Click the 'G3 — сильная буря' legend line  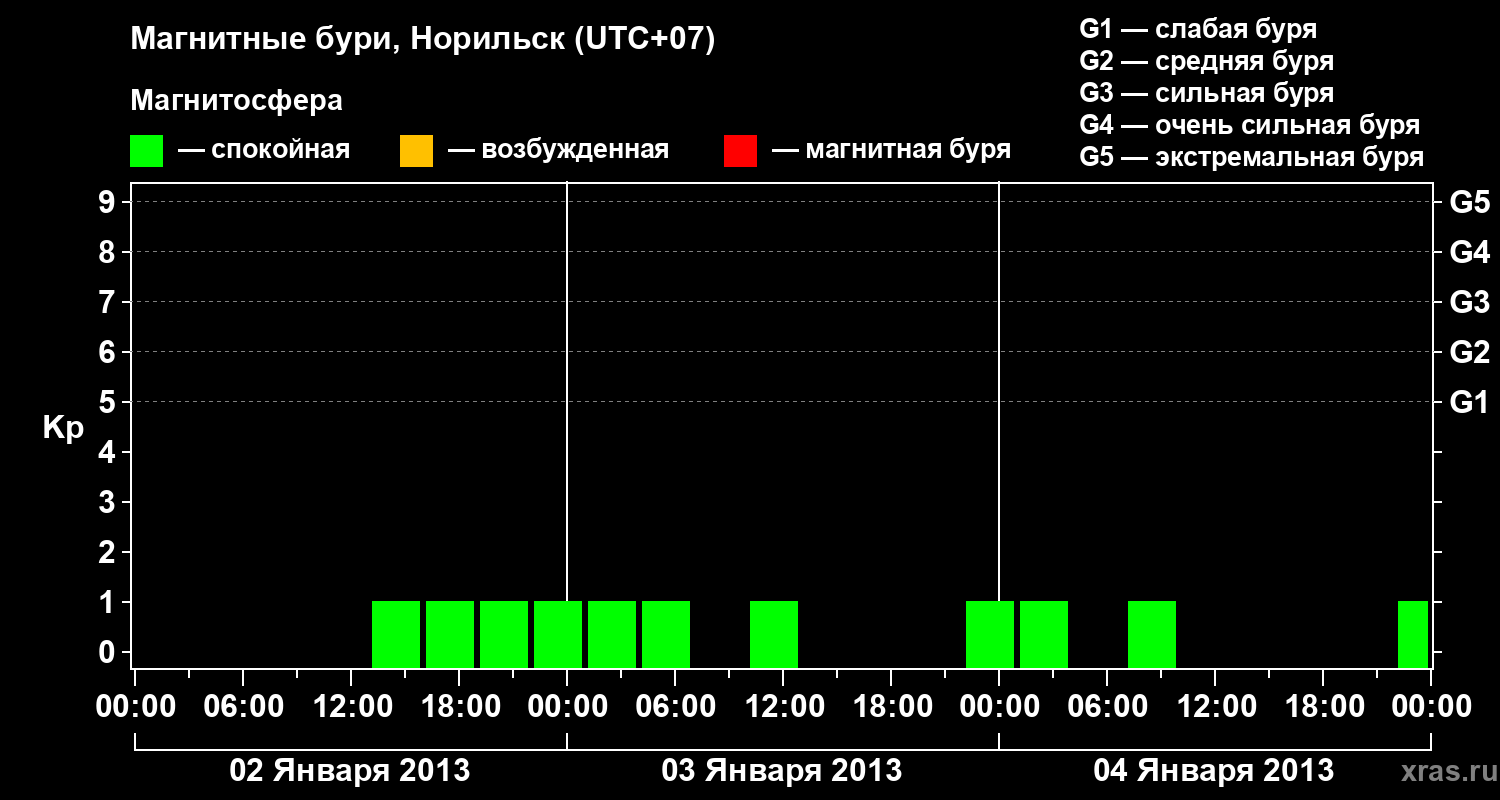coord(1206,93)
